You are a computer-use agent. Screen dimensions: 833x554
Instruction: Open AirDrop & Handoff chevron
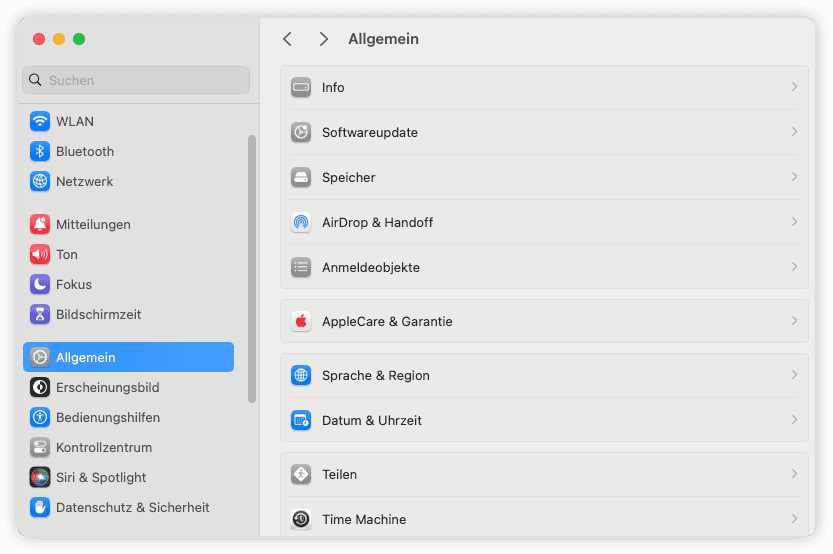click(794, 222)
